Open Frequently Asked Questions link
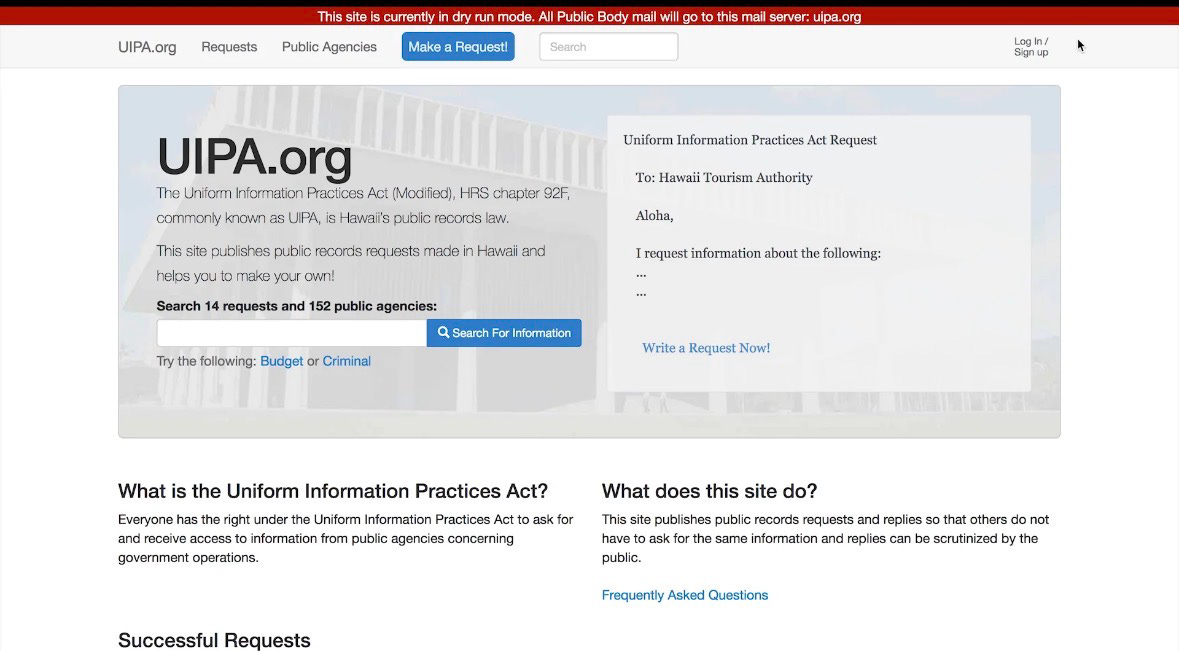The height and width of the screenshot is (651, 1179). 685,595
